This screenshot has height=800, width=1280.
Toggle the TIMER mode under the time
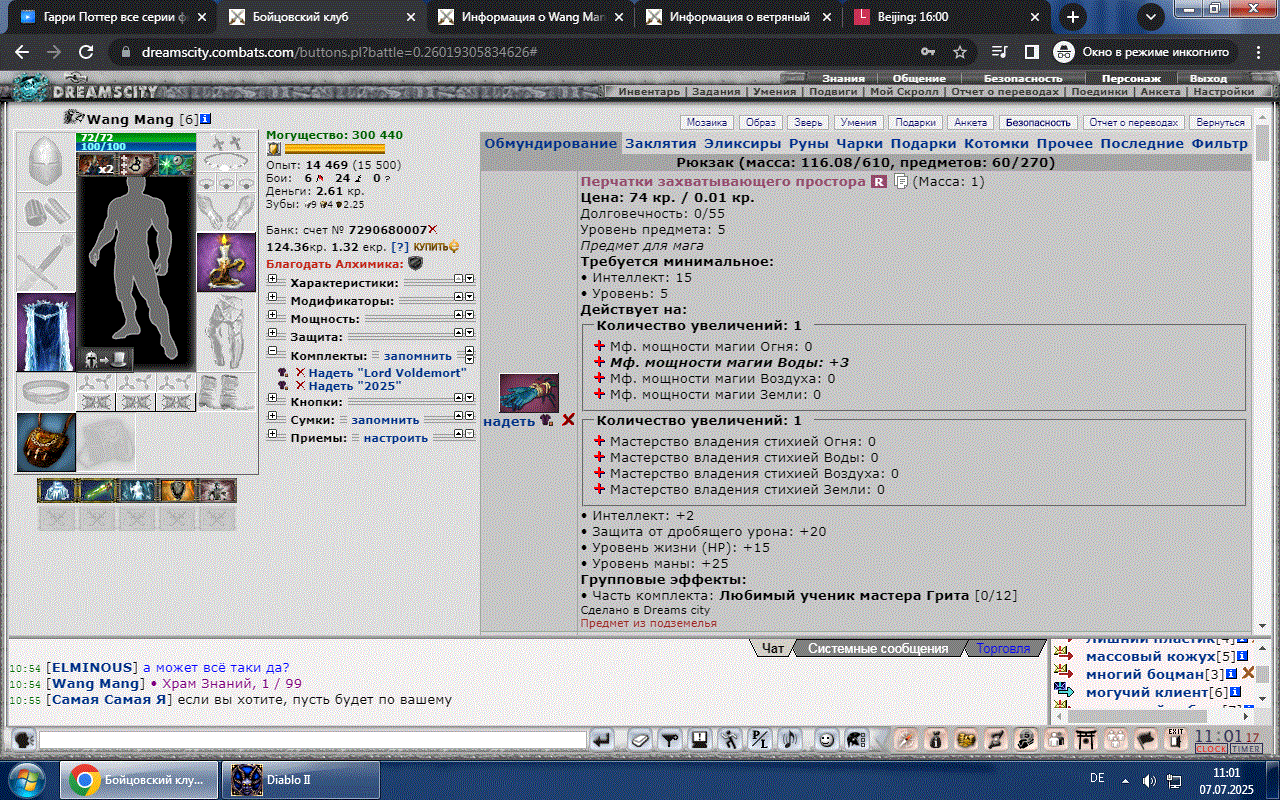click(1246, 749)
